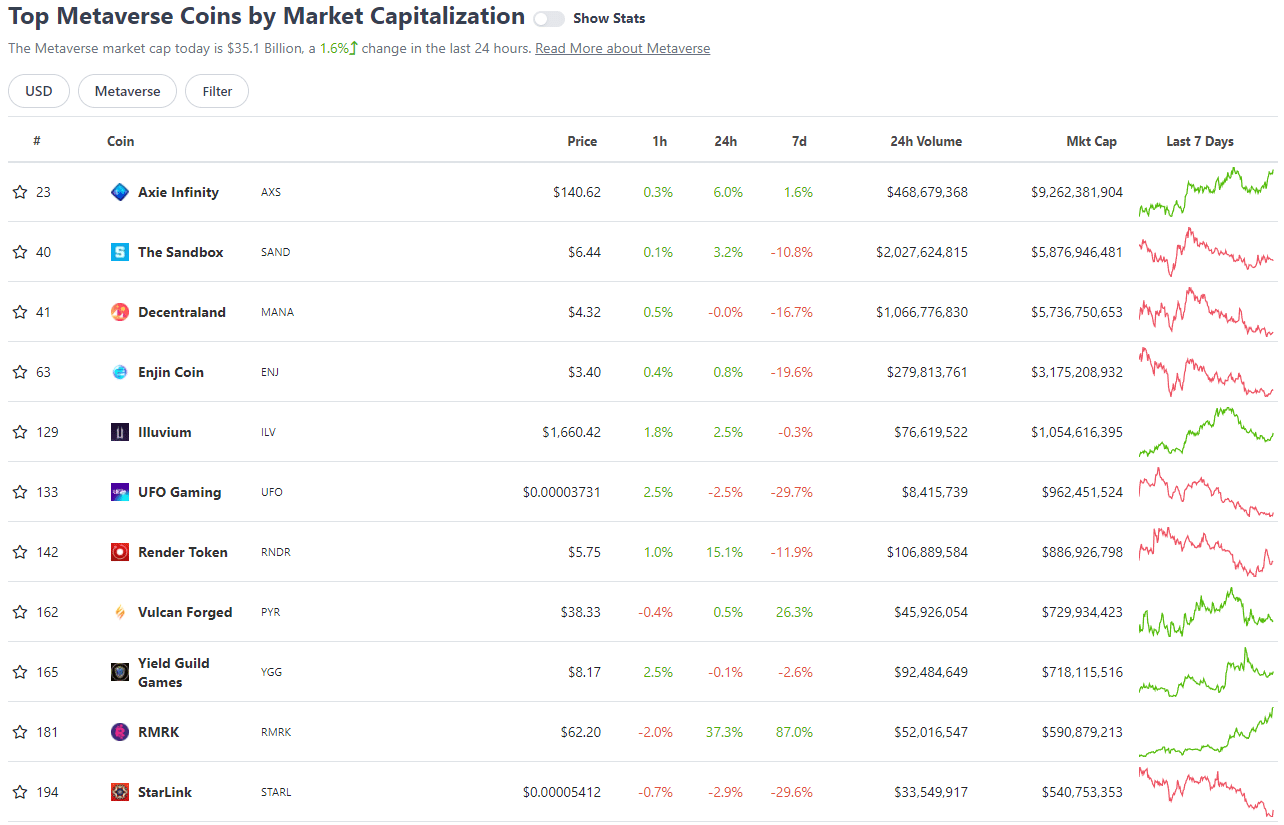Mark Yield Guild Games with its star

click(x=20, y=672)
